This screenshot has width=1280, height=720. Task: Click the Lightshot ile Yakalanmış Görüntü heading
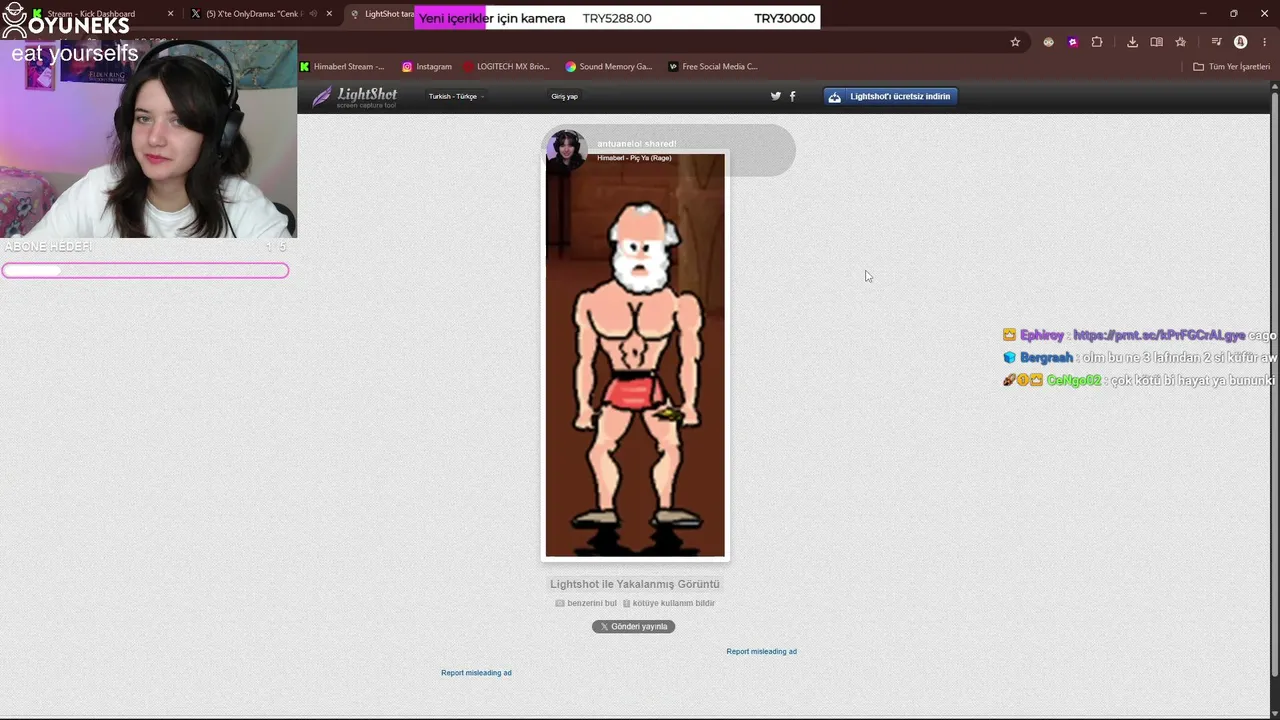(635, 584)
